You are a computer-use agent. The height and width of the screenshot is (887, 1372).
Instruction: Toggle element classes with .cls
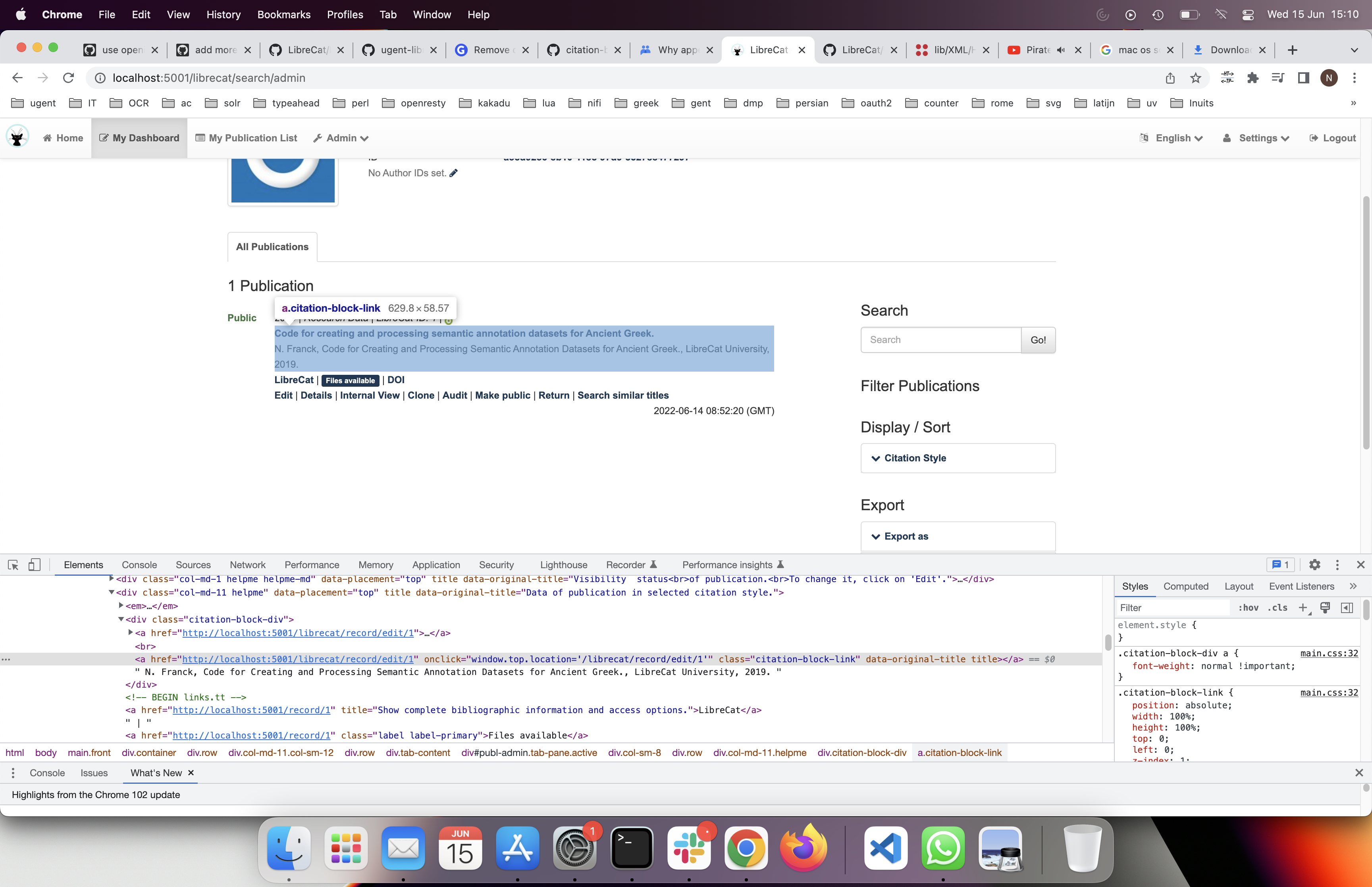pyautogui.click(x=1277, y=608)
